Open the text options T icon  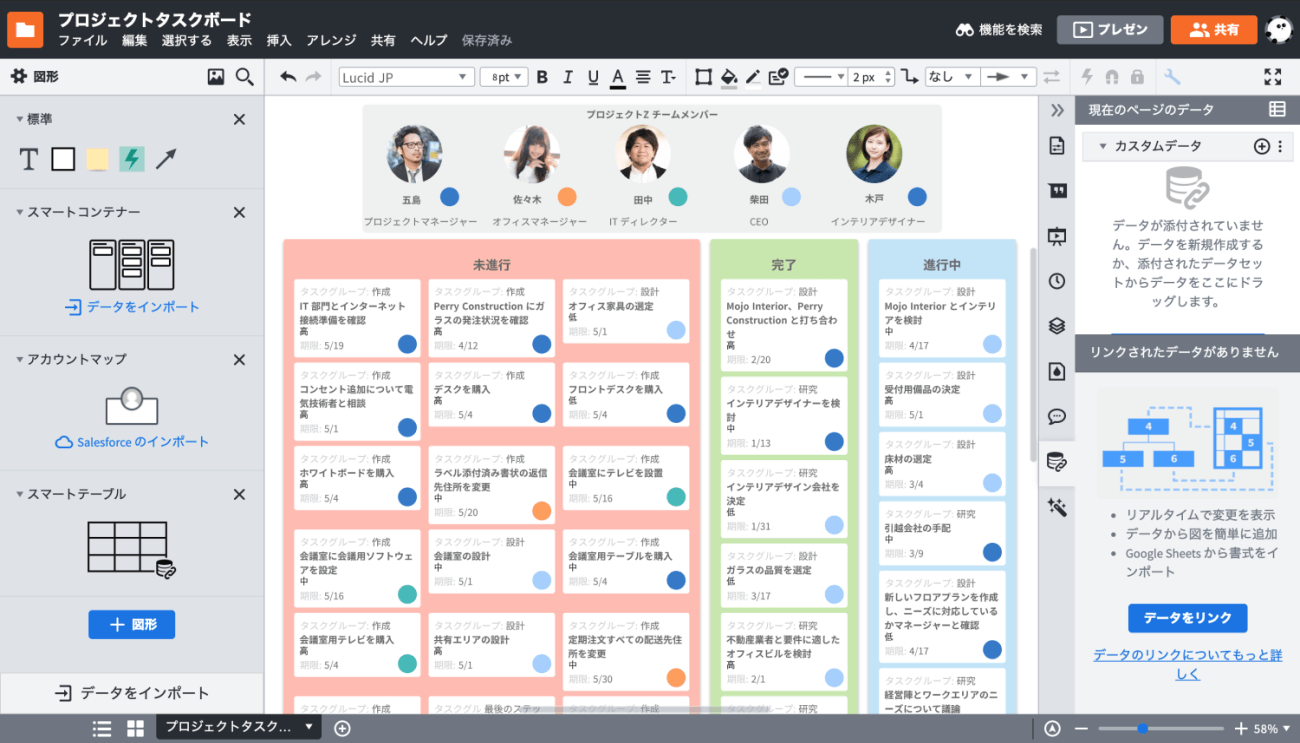click(x=668, y=77)
